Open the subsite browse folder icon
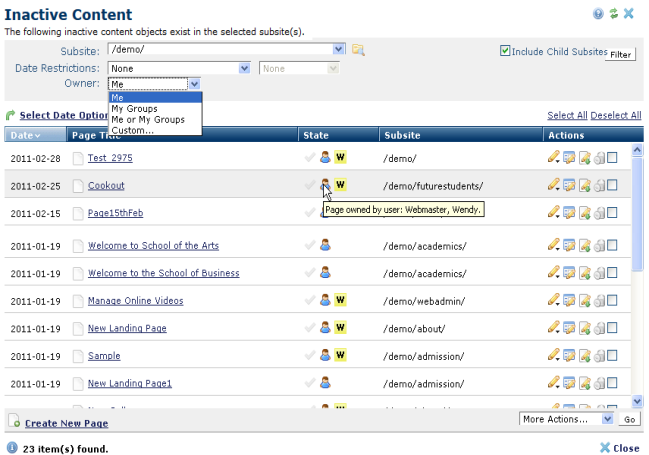 (358, 49)
